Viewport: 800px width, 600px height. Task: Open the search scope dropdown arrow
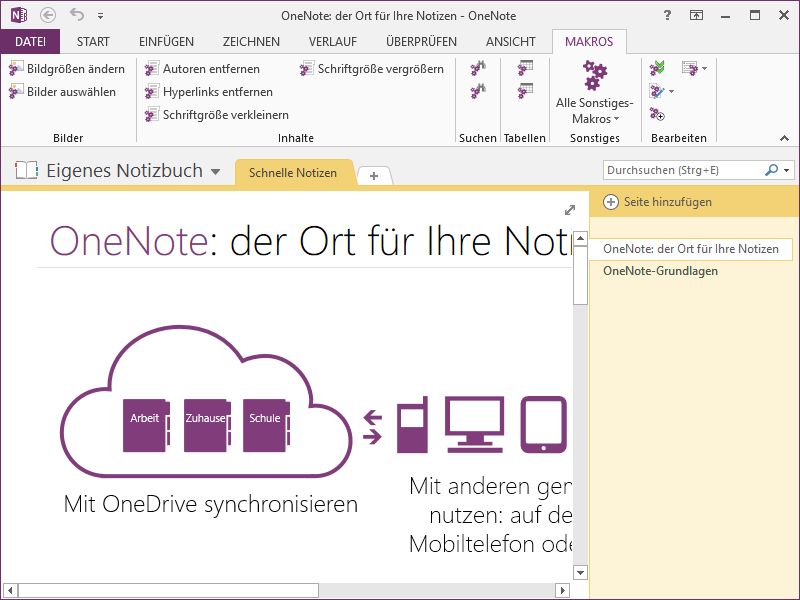(x=786, y=170)
